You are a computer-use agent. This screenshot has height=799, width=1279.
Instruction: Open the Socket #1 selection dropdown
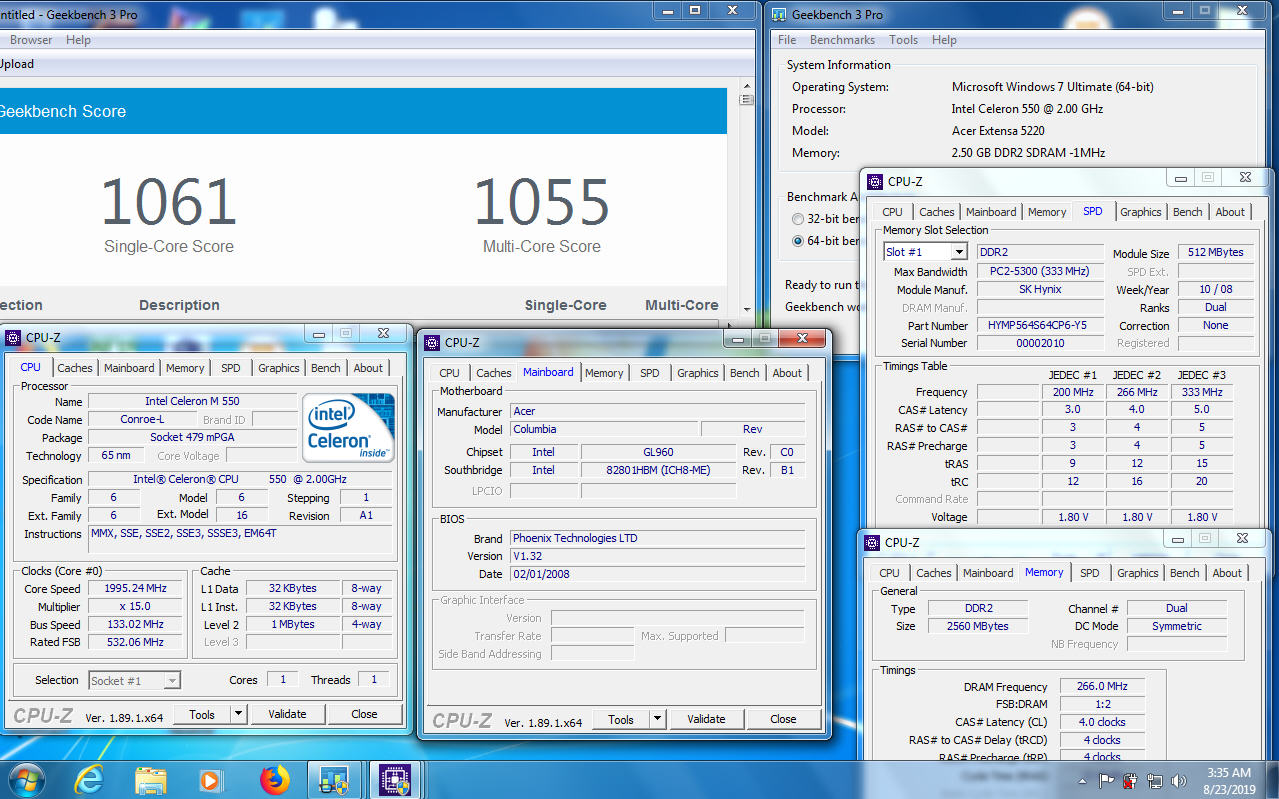[172, 680]
